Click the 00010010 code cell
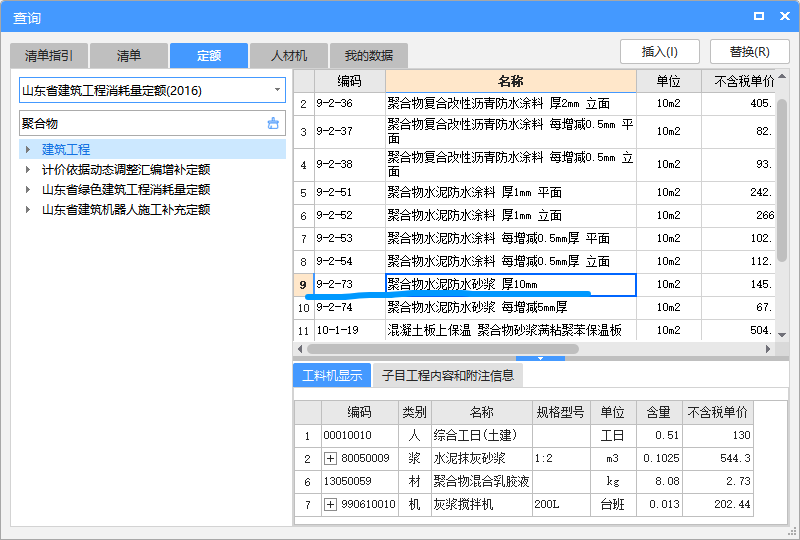 pos(360,435)
